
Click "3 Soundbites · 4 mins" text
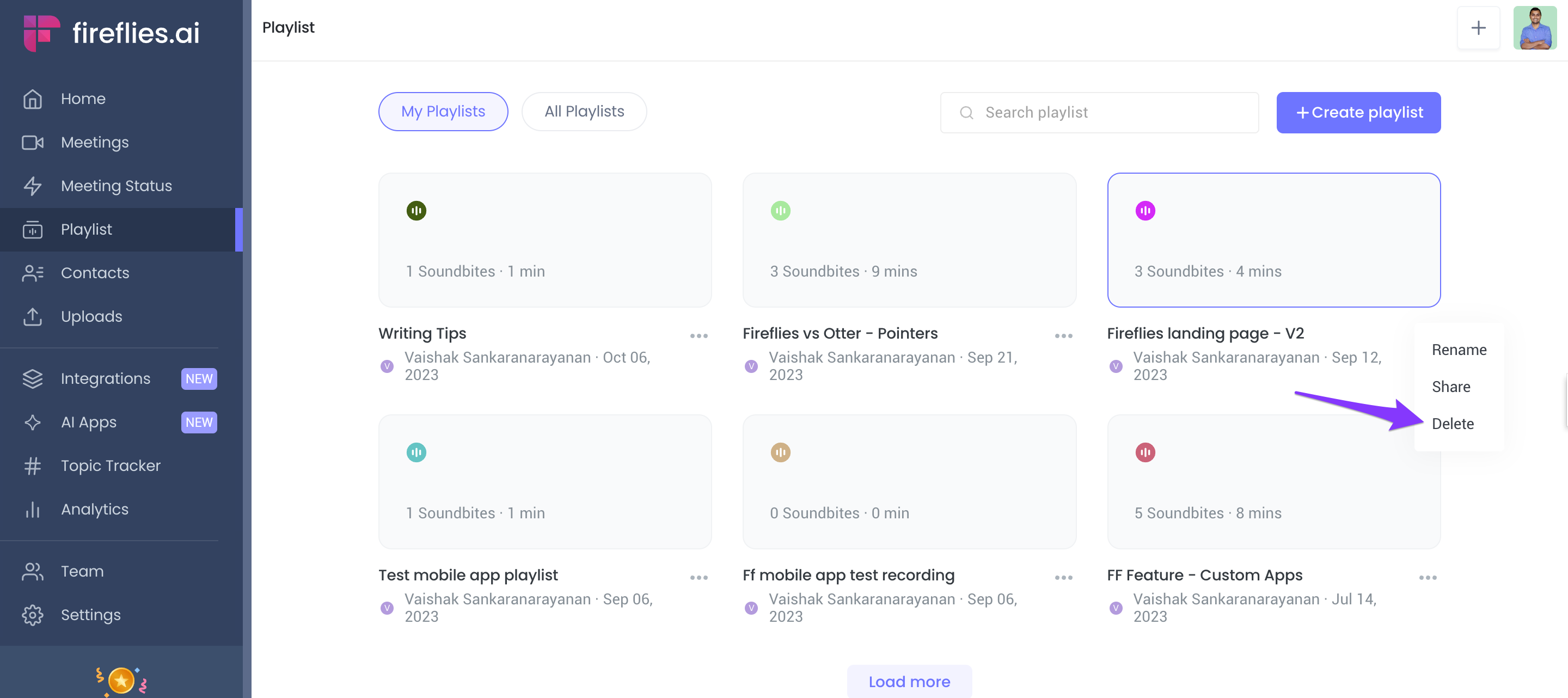(1208, 271)
